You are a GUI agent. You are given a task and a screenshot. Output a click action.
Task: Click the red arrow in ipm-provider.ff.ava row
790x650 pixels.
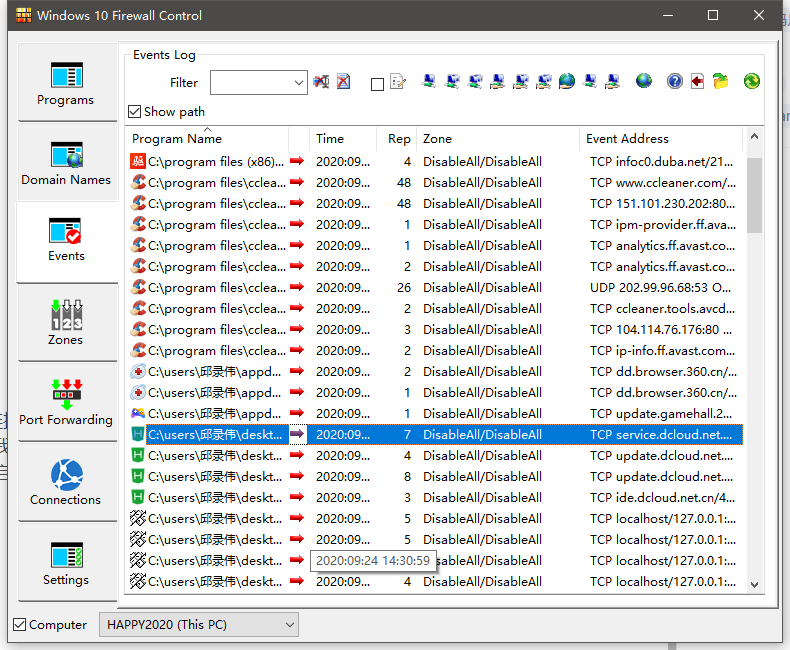coord(297,224)
